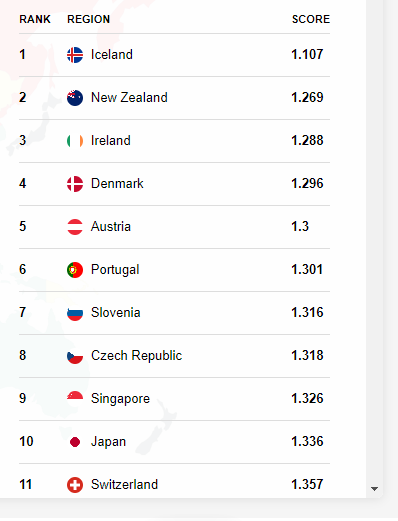This screenshot has height=521, width=398.
Task: Sort by the SCORE column header
Action: coord(311,19)
